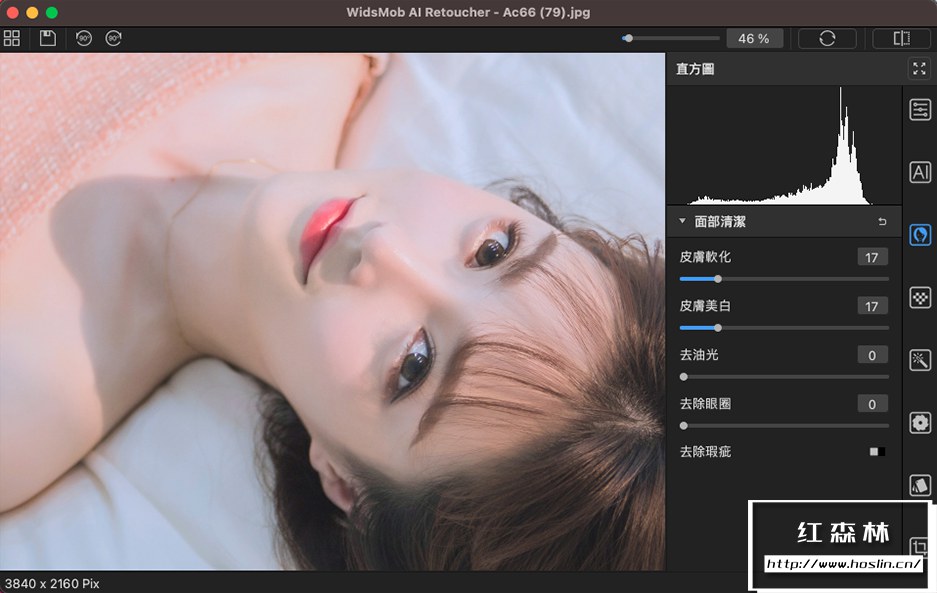Open the gear-shaped settings panel
This screenshot has width=937, height=593.
pos(920,423)
